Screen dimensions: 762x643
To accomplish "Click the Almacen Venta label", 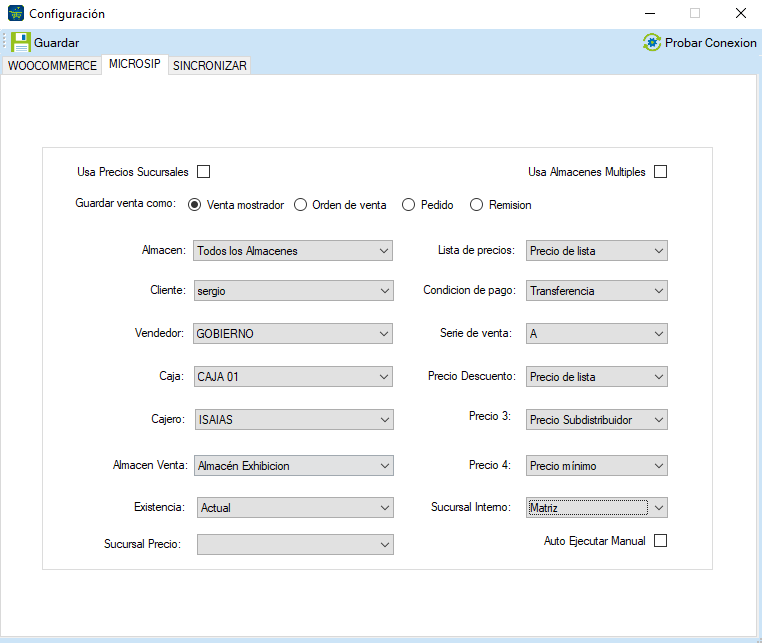I will coord(150,465).
